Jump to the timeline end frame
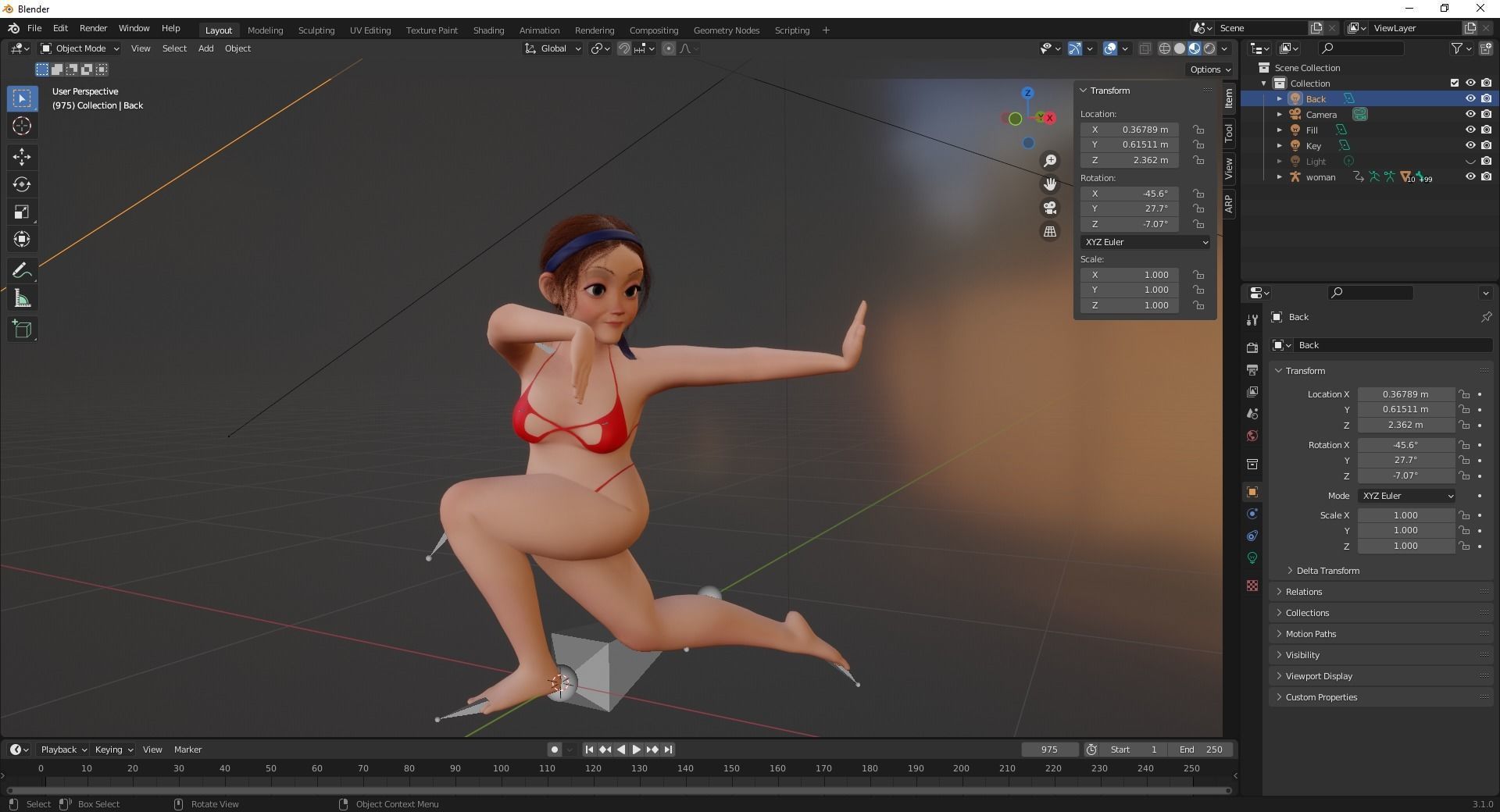 click(668, 750)
